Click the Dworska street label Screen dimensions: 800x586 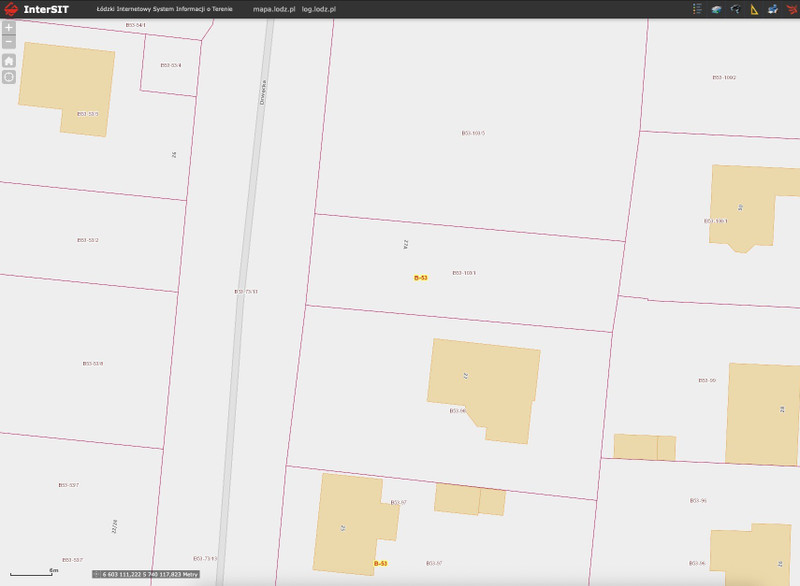pos(262,91)
